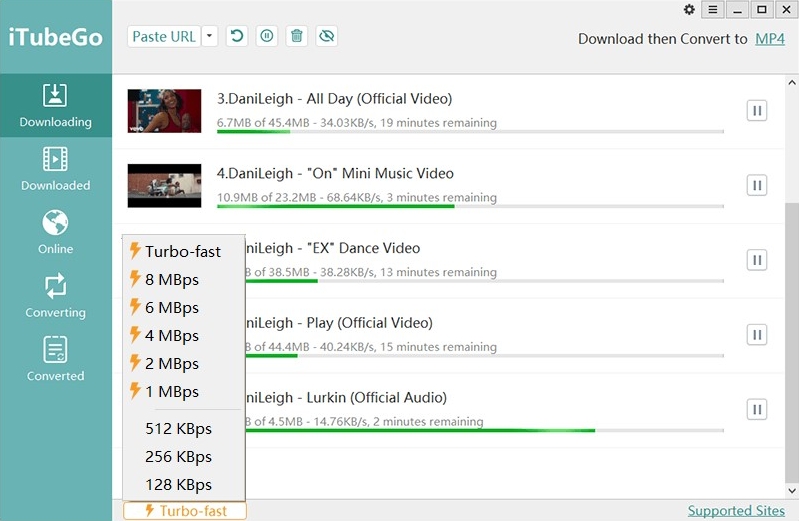Pause the "On" Mini Music Video download
This screenshot has width=799, height=521.
[x=757, y=186]
